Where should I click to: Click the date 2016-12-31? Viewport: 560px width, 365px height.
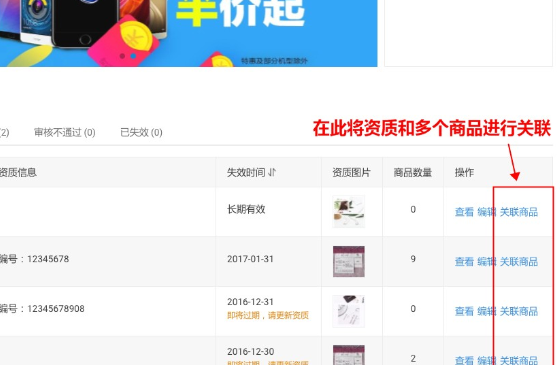[250, 302]
